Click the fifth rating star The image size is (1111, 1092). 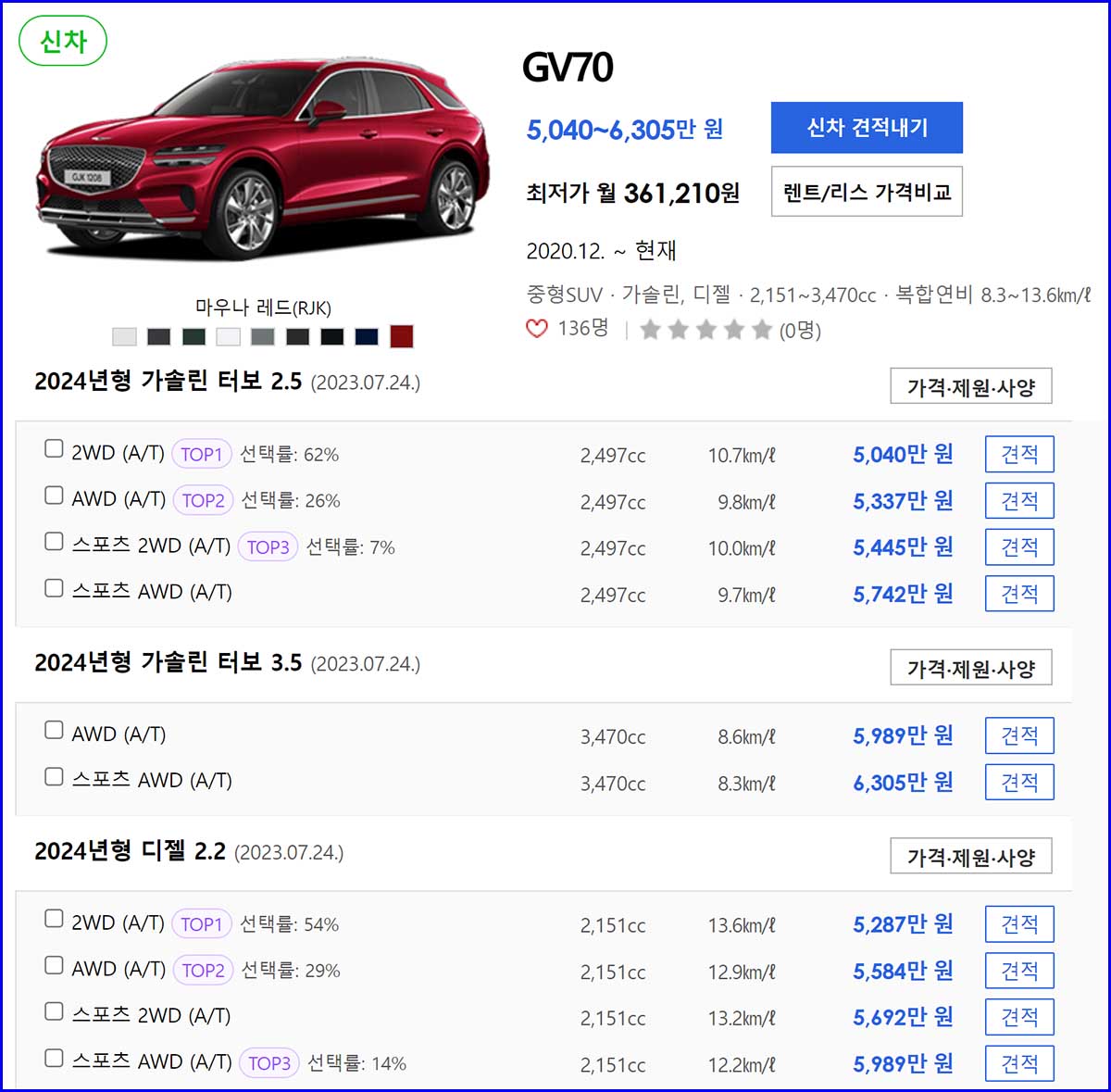pyautogui.click(x=761, y=329)
